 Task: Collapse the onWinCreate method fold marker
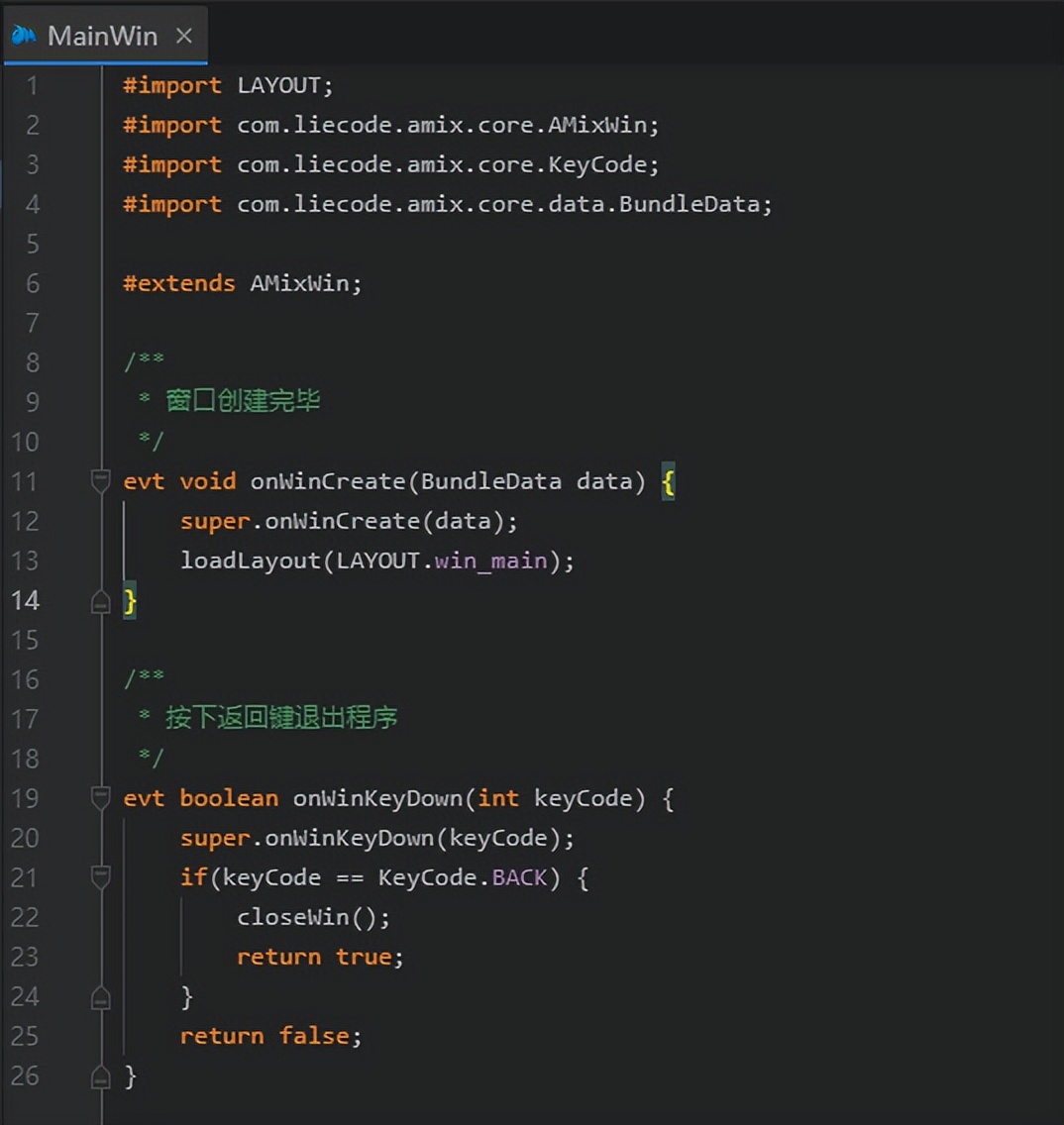100,481
